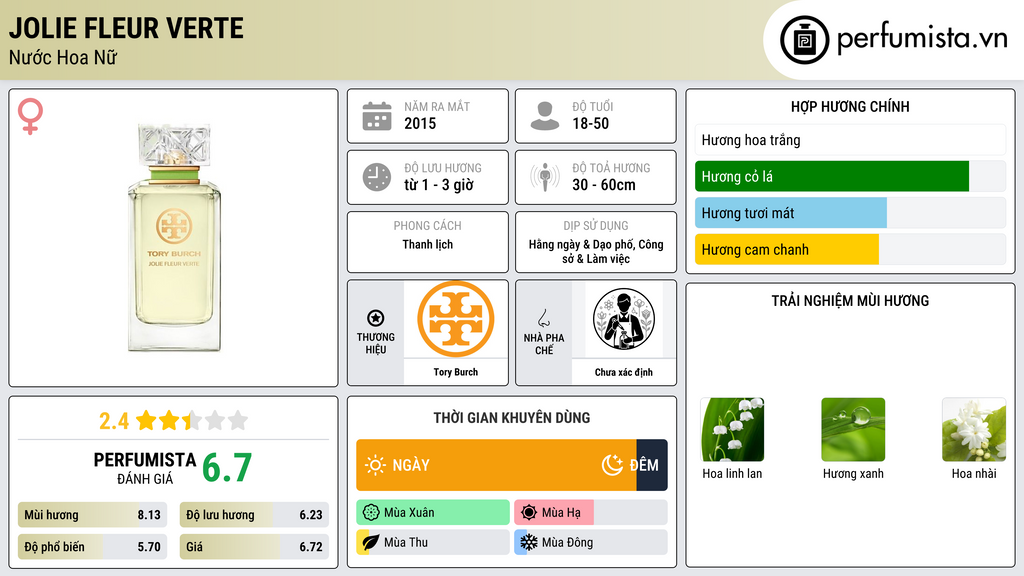Click the Mùa Xuân season bar
The height and width of the screenshot is (576, 1024).
[x=433, y=513]
